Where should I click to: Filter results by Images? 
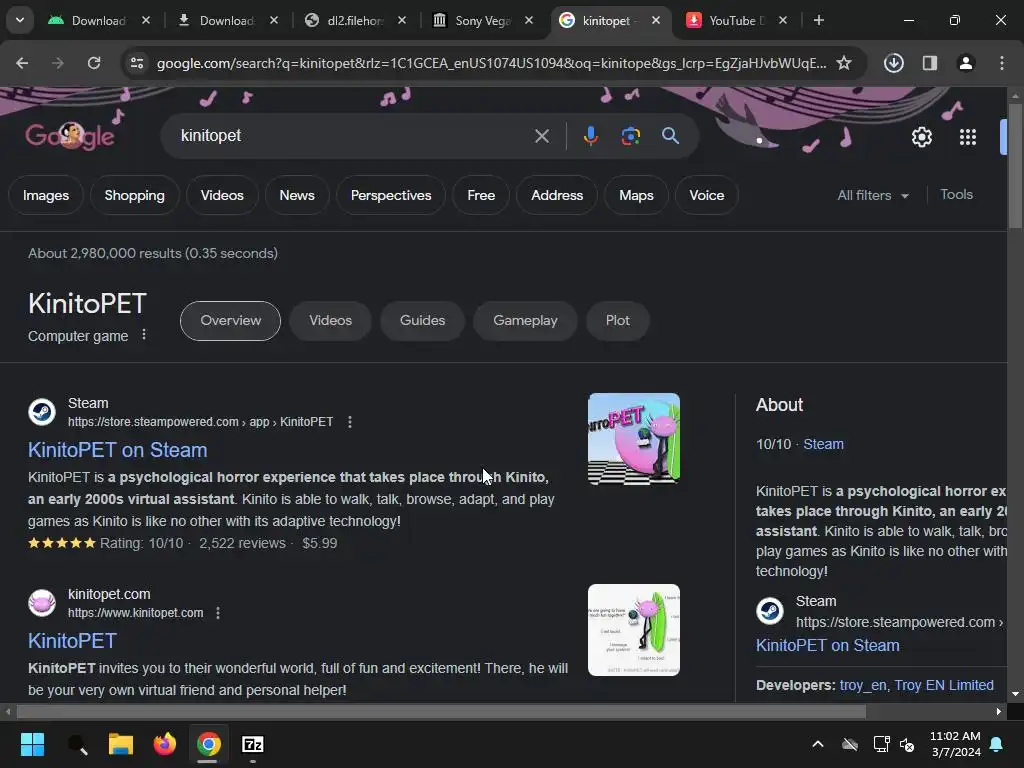tap(46, 195)
